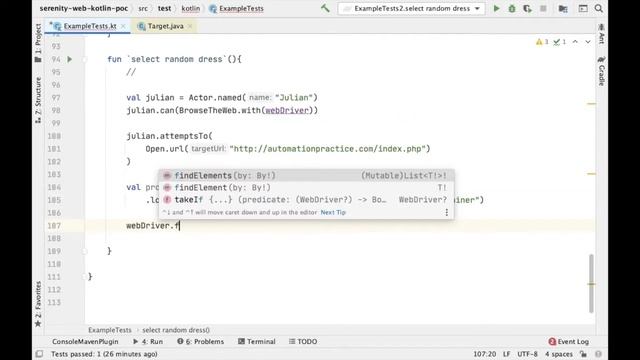Select findElement(by: By!) completion suggestion
The width and height of the screenshot is (640, 360).
pyautogui.click(x=306, y=188)
